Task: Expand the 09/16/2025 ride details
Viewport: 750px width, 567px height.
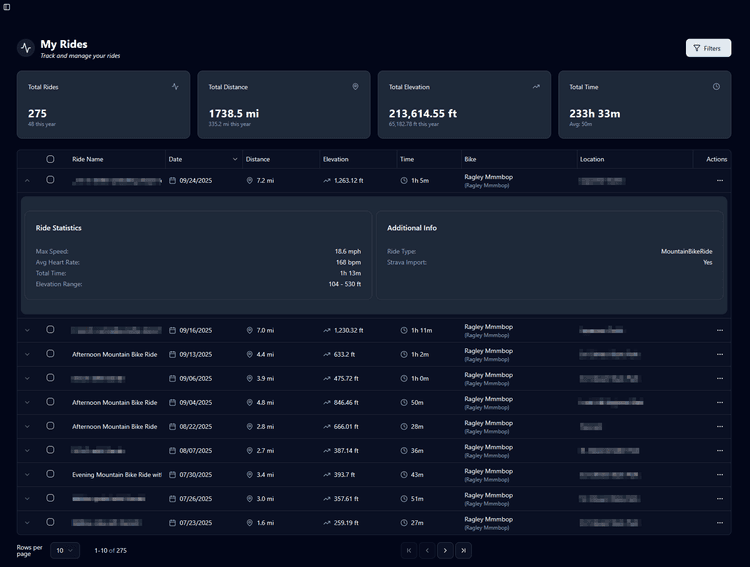Action: tap(27, 330)
